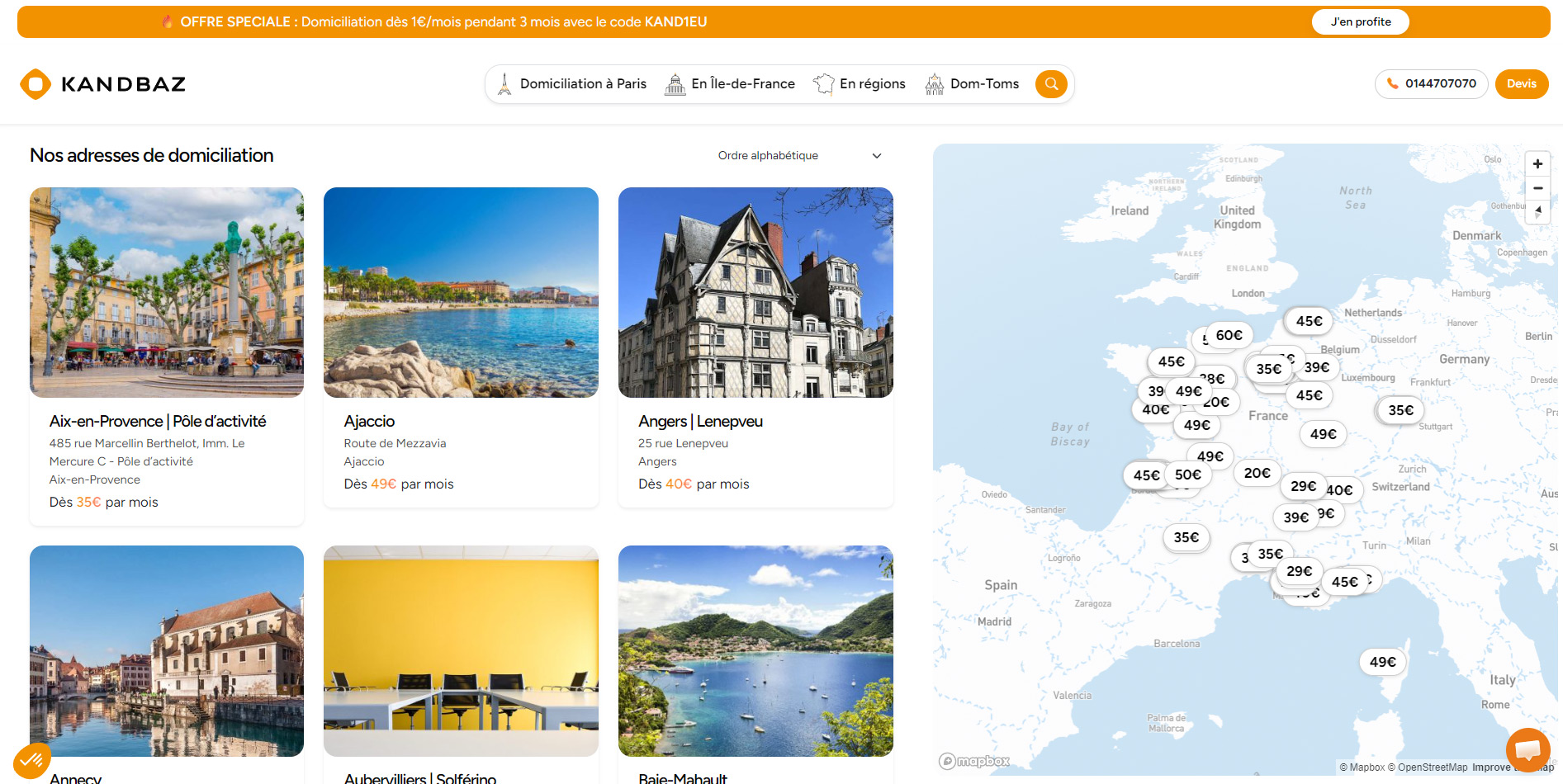This screenshot has width=1563, height=784.
Task: Open the Angers | Lenepveu listing title
Action: [700, 422]
